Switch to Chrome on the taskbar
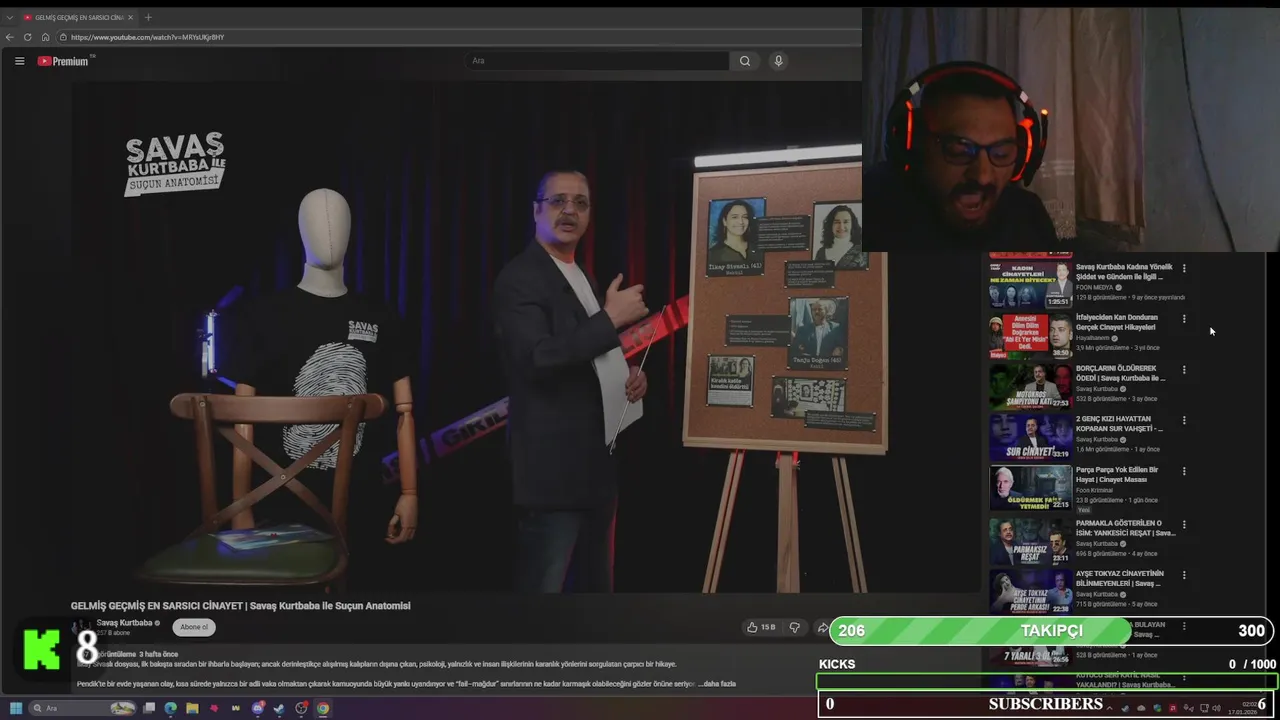The width and height of the screenshot is (1280, 720). 323,708
